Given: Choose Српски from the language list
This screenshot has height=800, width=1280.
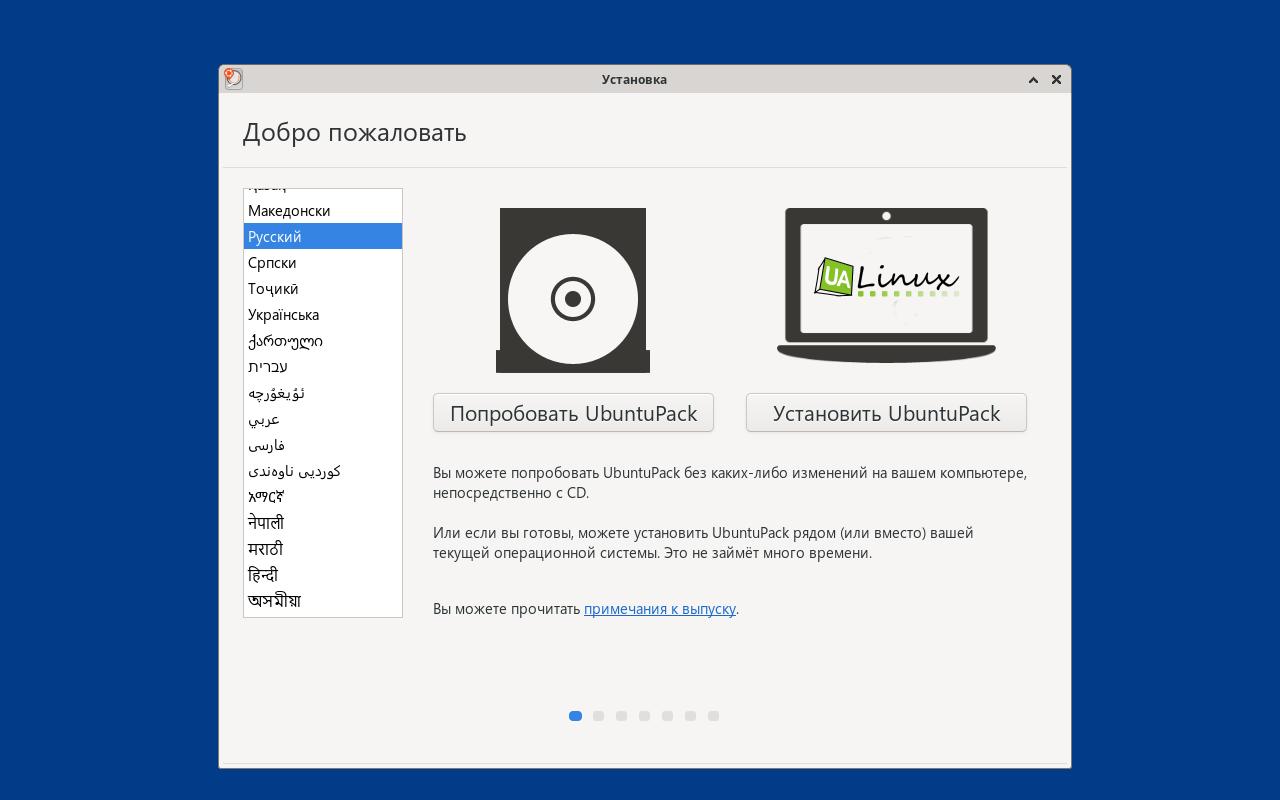Looking at the screenshot, I should click(x=323, y=263).
